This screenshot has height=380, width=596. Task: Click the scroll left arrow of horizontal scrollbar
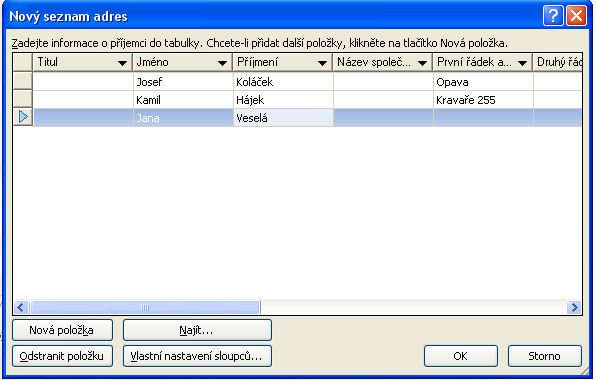pos(21,307)
